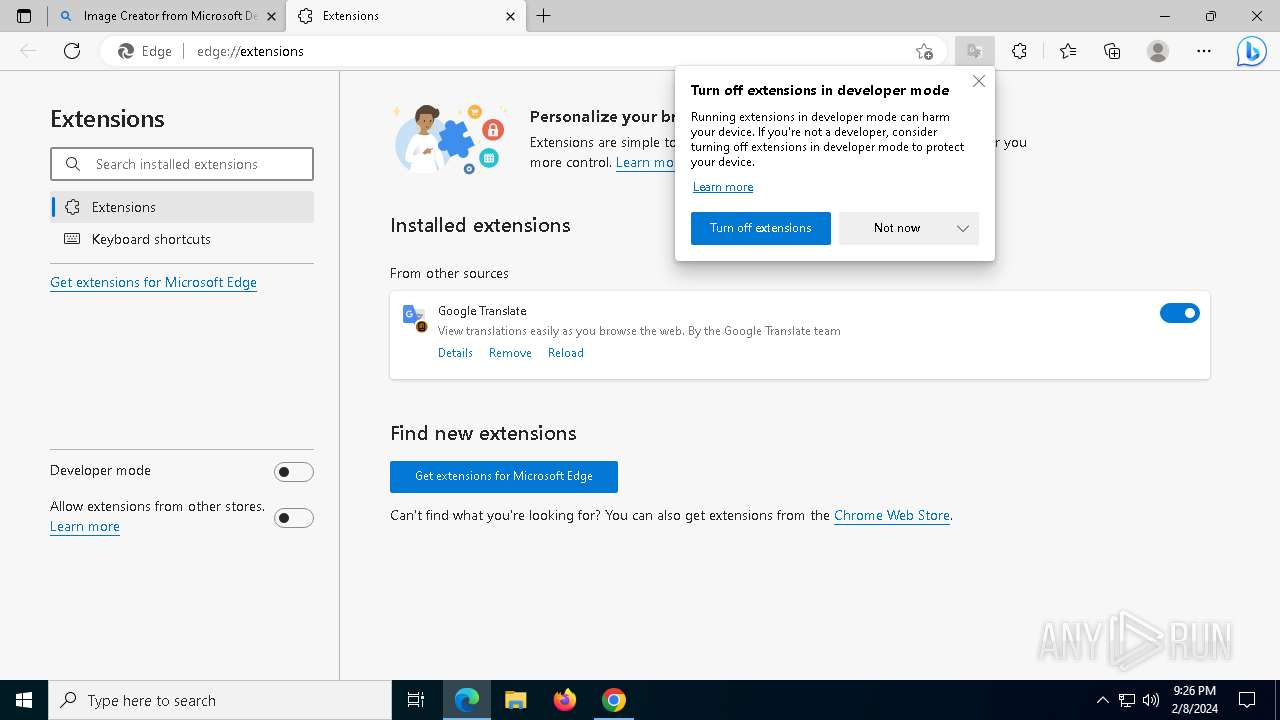
Task: Dismiss the developer mode popup with X
Action: pos(979,82)
